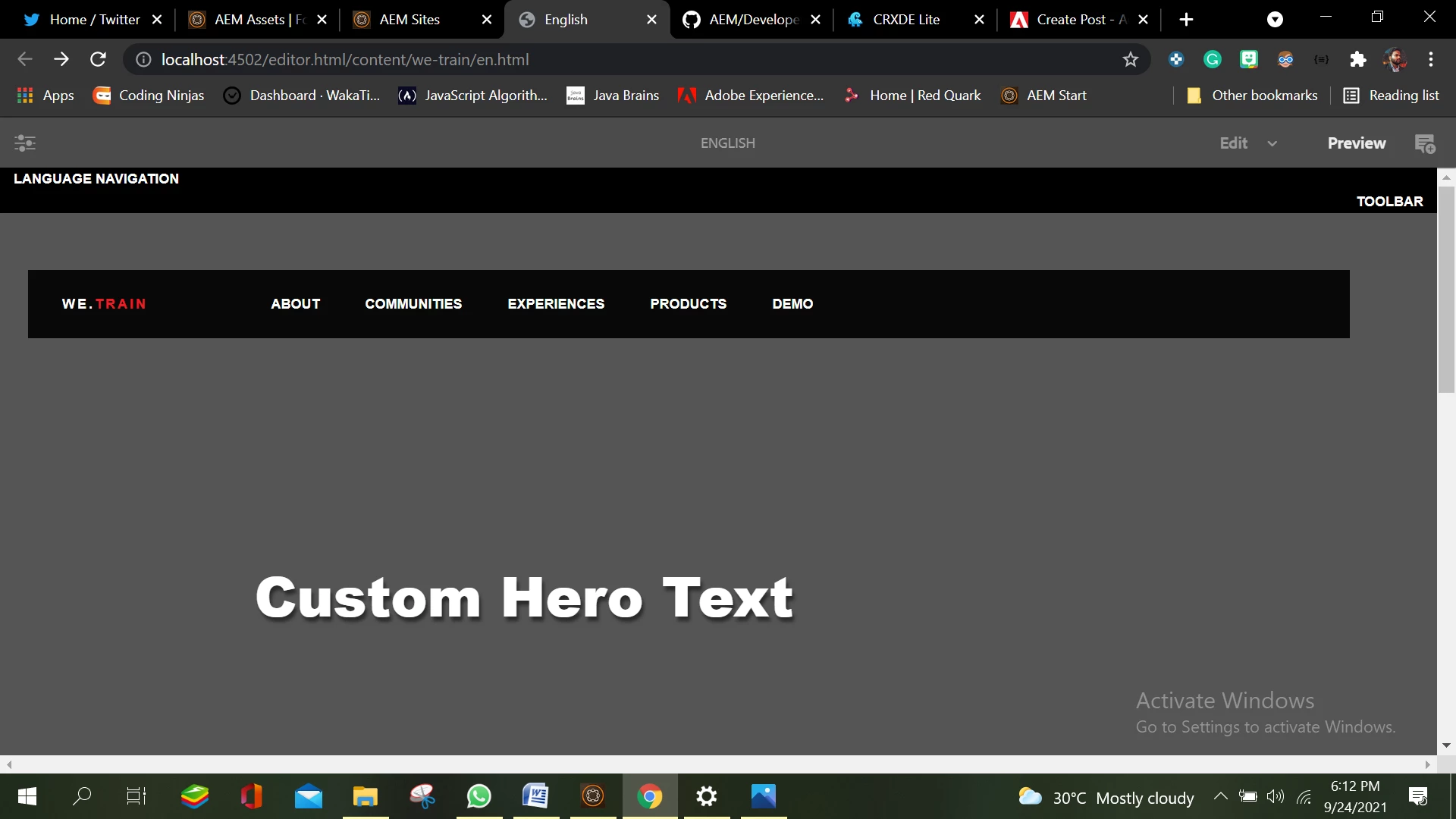Click the WE.TRAIN logo
This screenshot has height=819, width=1456.
(104, 304)
